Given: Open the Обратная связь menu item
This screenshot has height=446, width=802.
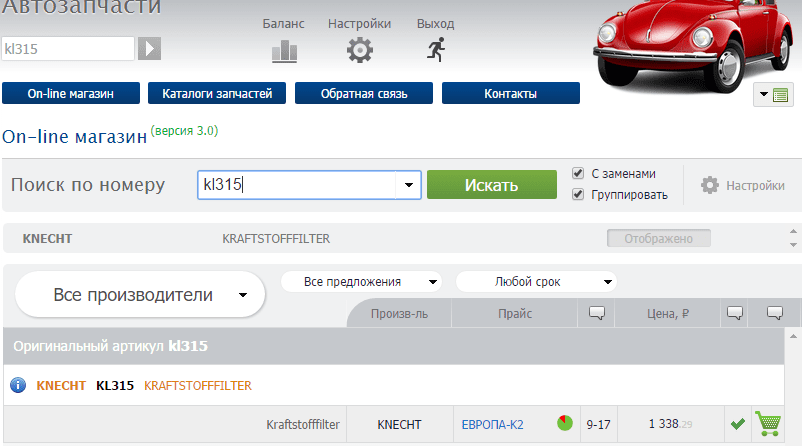Looking at the screenshot, I should point(363,94).
